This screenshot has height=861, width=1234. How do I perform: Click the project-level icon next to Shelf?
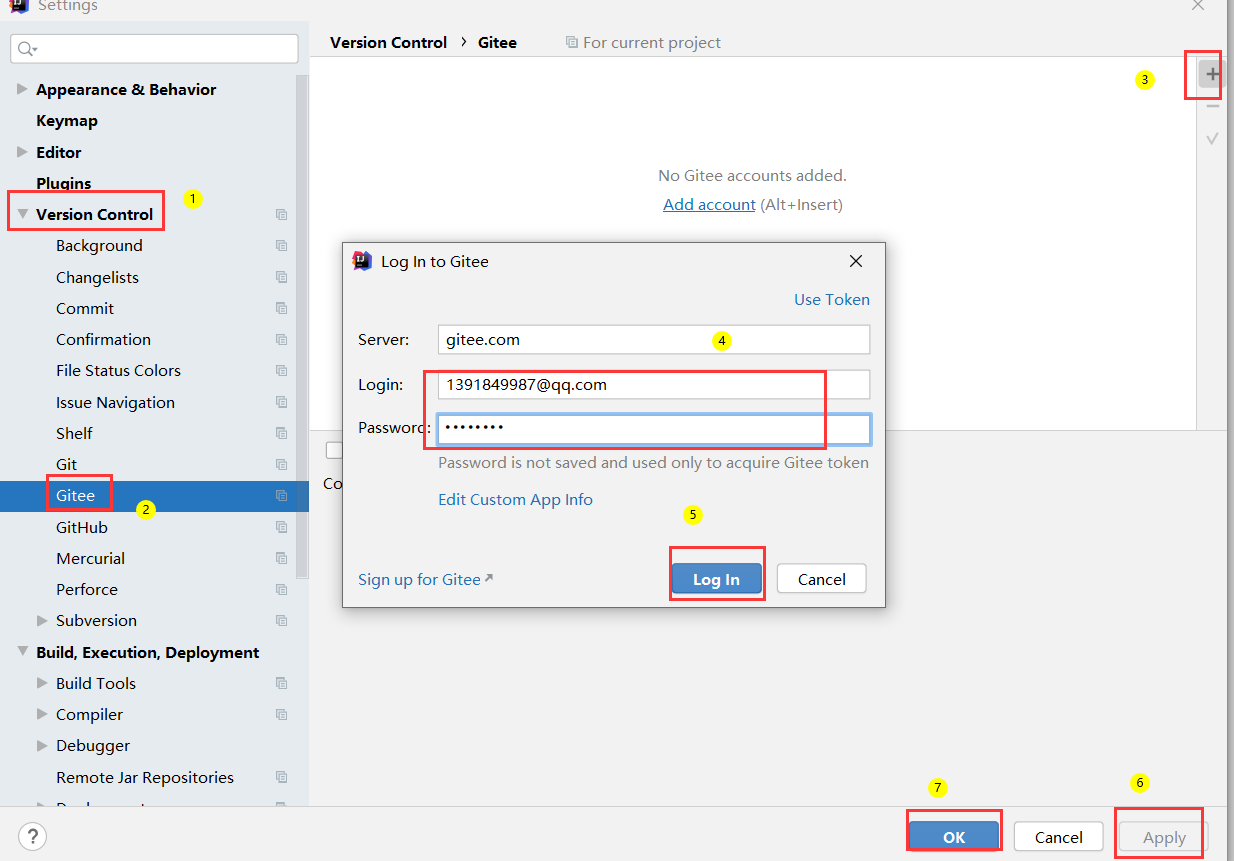coord(281,433)
